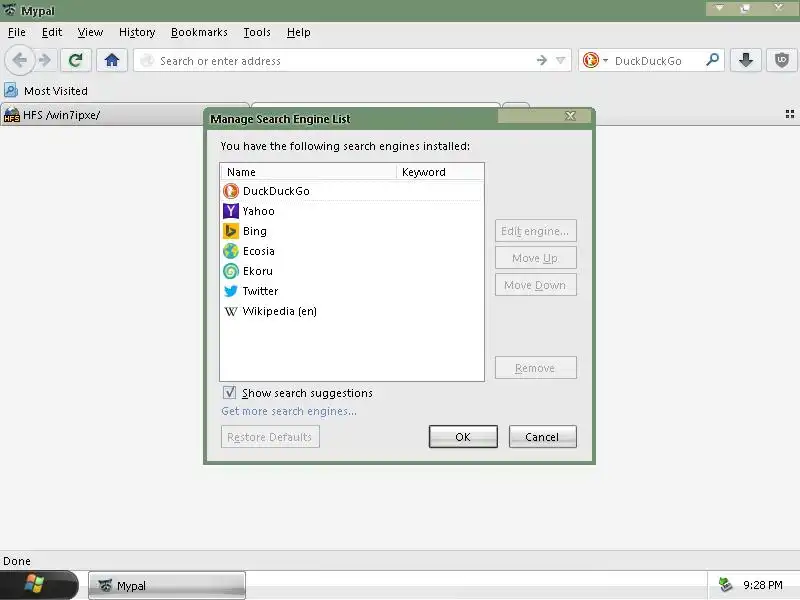This screenshot has width=800, height=600.
Task: Click the OK button
Action: pos(463,437)
